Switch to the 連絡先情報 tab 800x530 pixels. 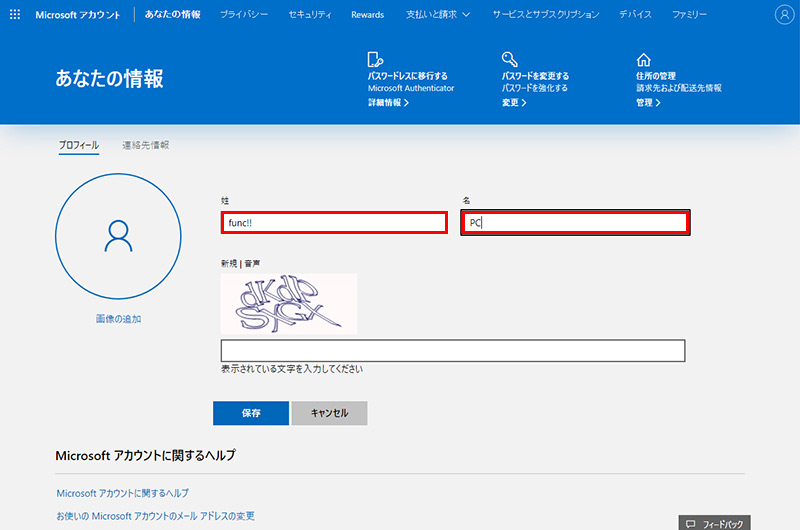(145, 145)
